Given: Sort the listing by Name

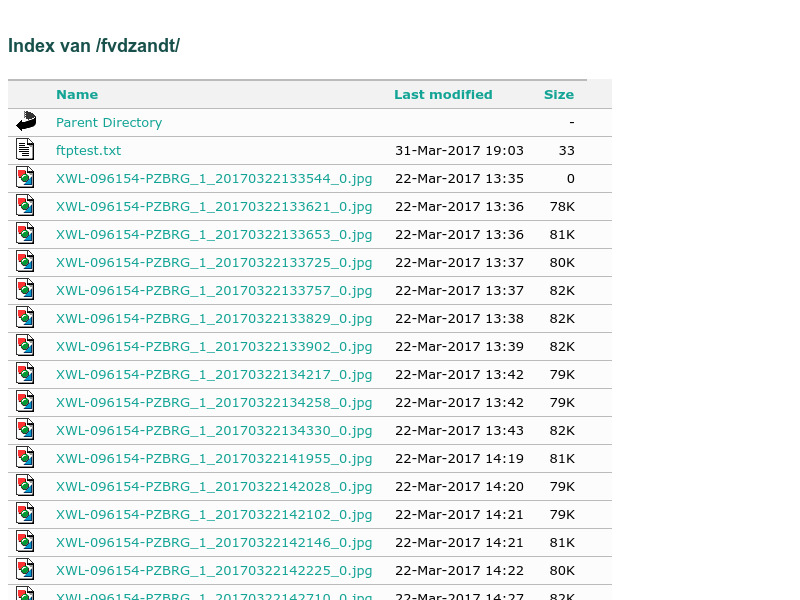Looking at the screenshot, I should 77,94.
